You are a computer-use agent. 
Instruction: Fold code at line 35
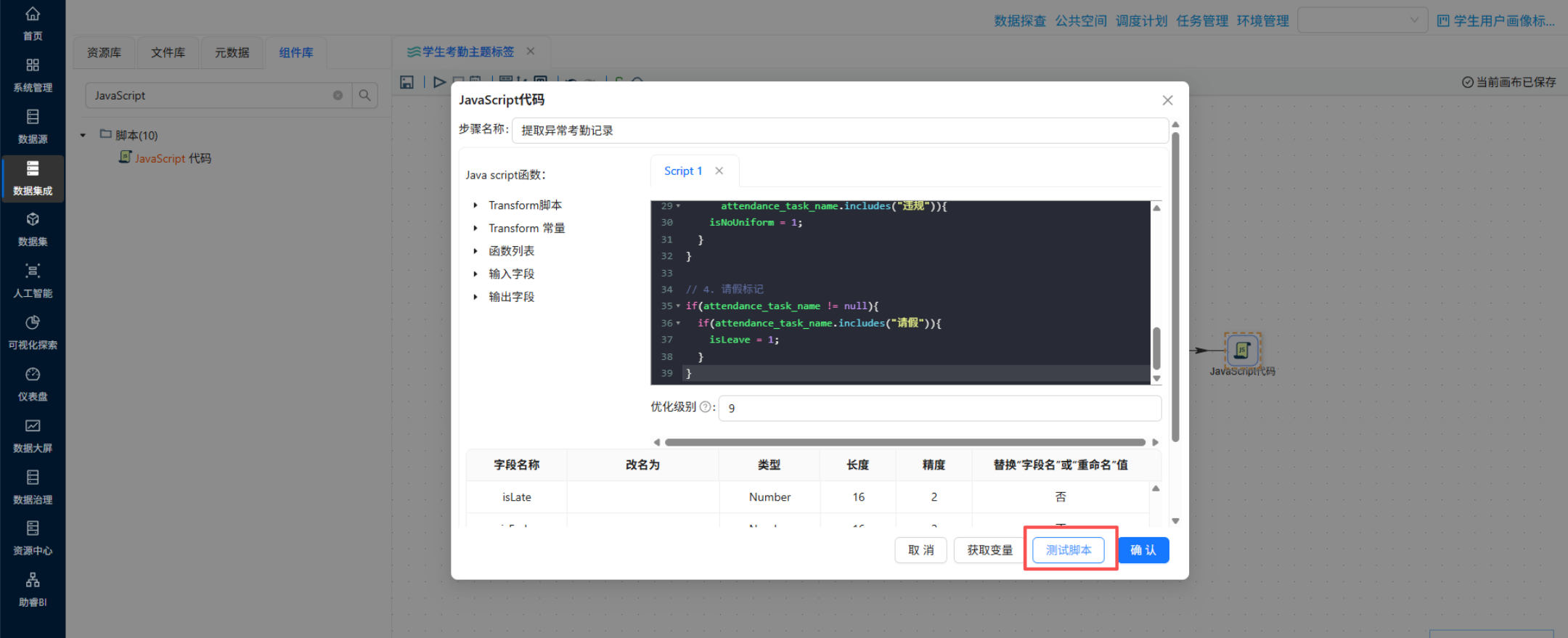click(x=678, y=306)
